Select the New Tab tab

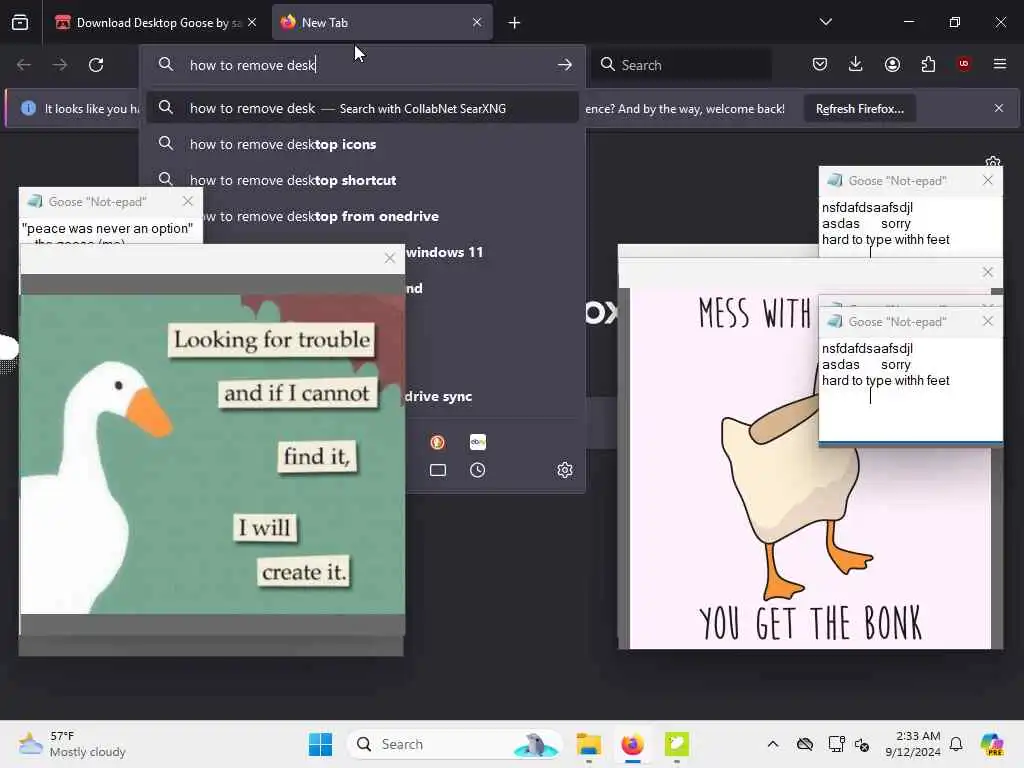tap(382, 23)
